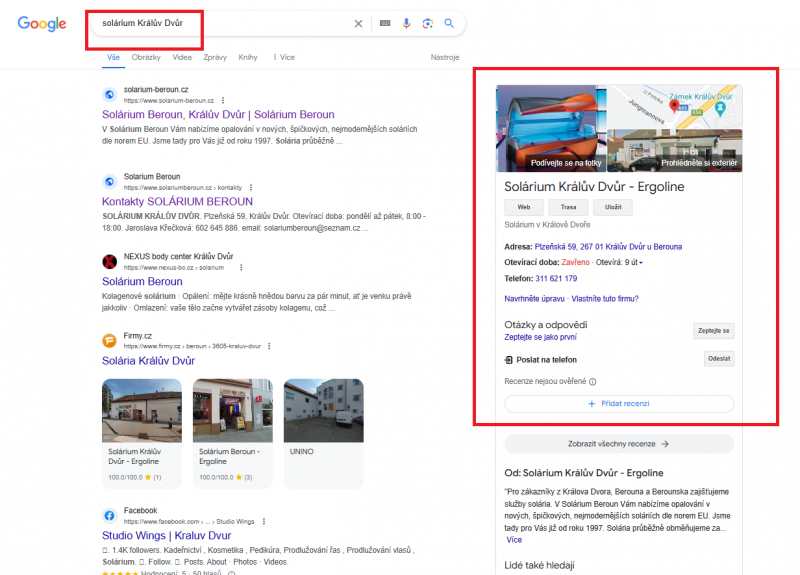Open the Nástroje search tools
The width and height of the screenshot is (800, 575).
tap(445, 57)
